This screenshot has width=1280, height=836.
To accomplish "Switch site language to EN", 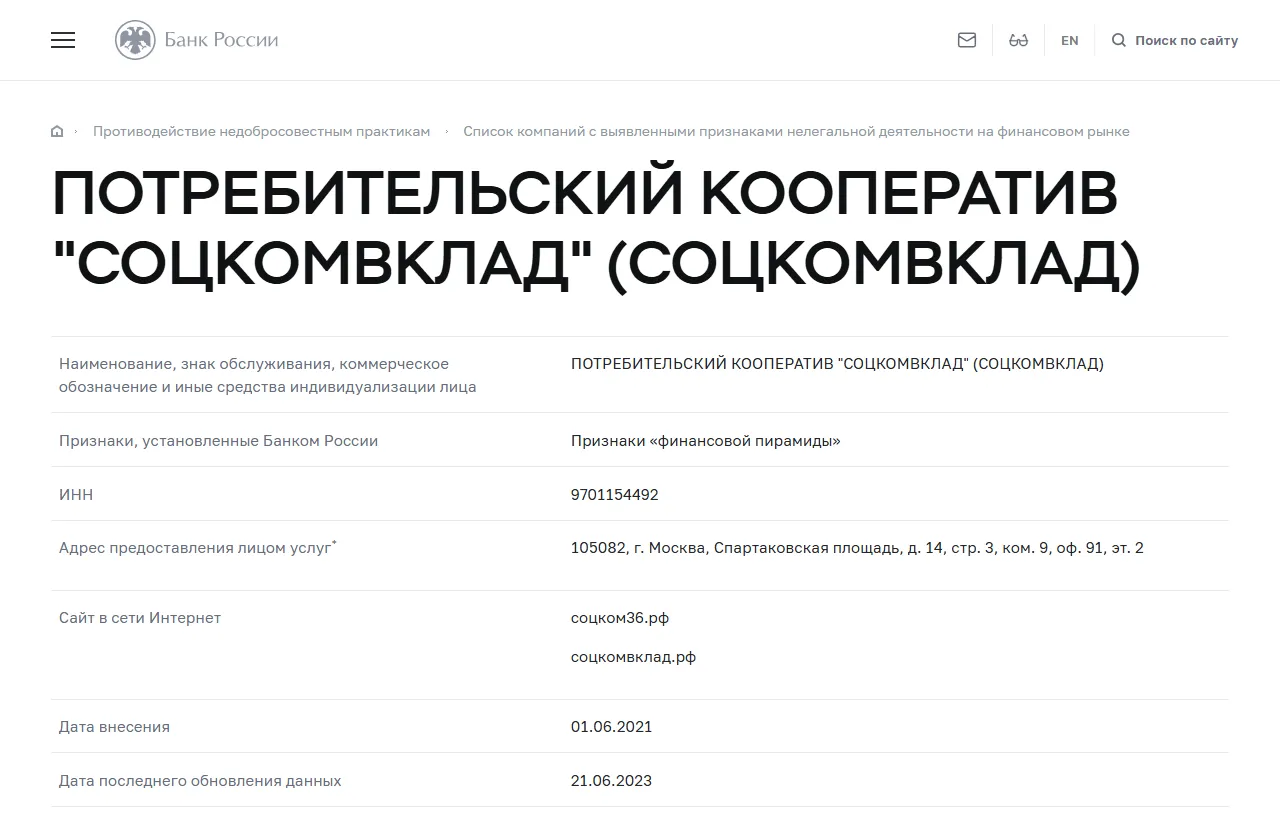I will pos(1070,41).
